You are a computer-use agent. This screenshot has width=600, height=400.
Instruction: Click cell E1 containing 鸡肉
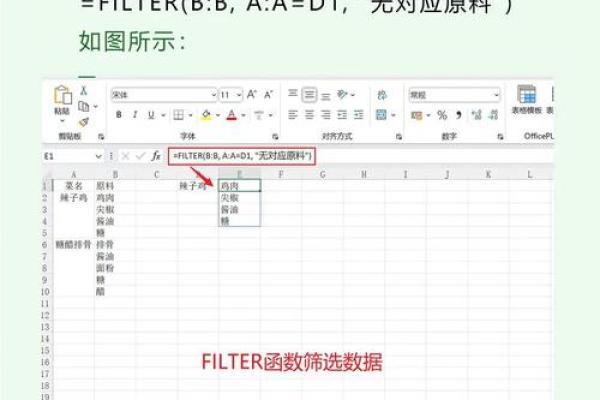[240, 186]
